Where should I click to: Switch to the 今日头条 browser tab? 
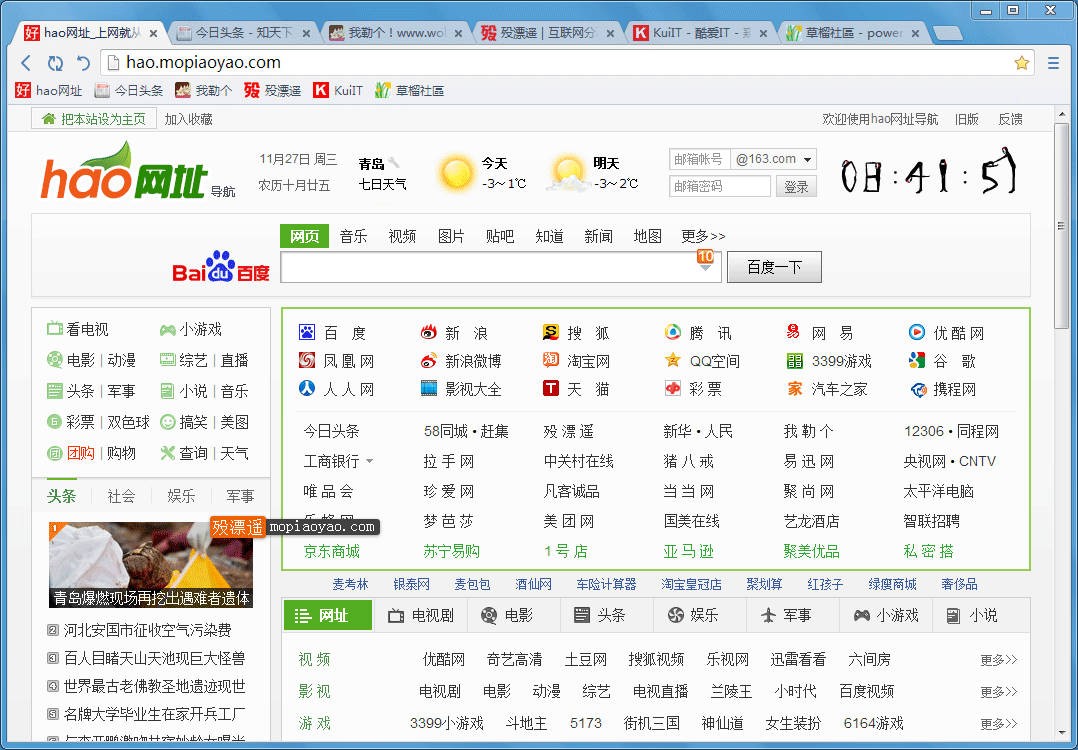(242, 32)
